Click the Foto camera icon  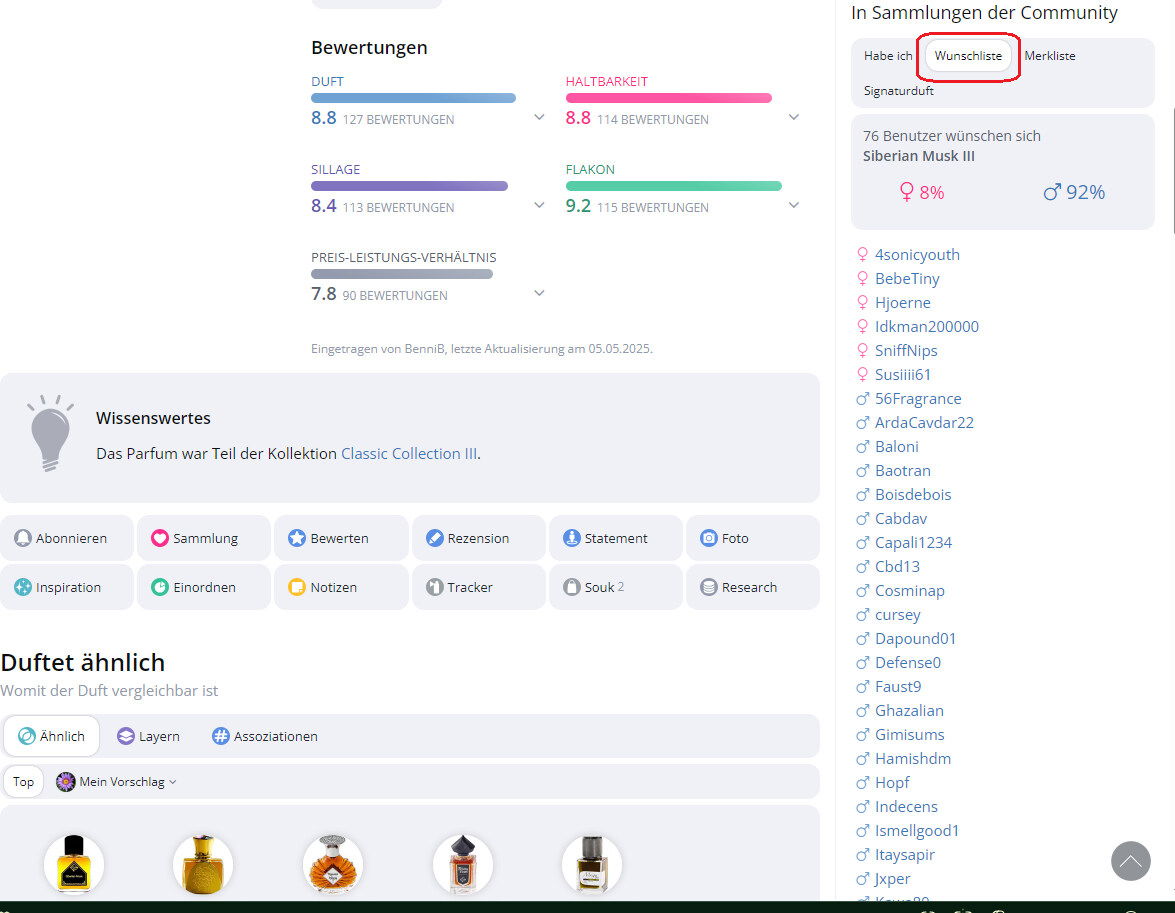click(709, 538)
